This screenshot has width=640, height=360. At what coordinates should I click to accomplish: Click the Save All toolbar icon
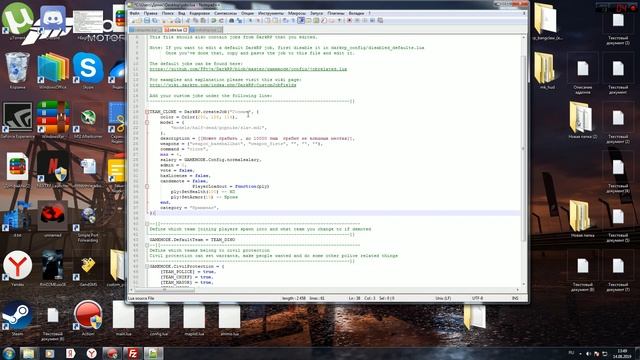tap(155, 20)
